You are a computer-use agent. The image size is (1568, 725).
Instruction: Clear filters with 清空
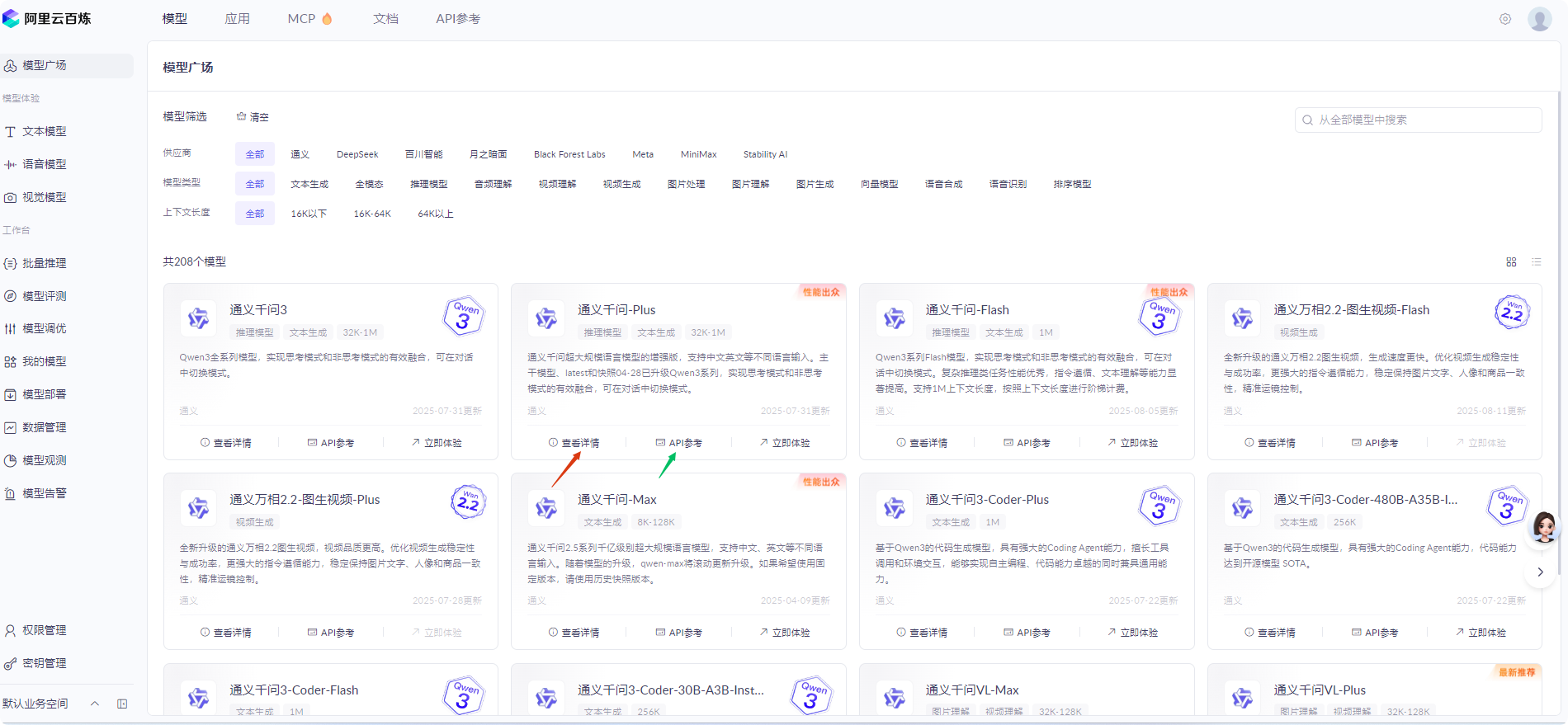point(253,117)
